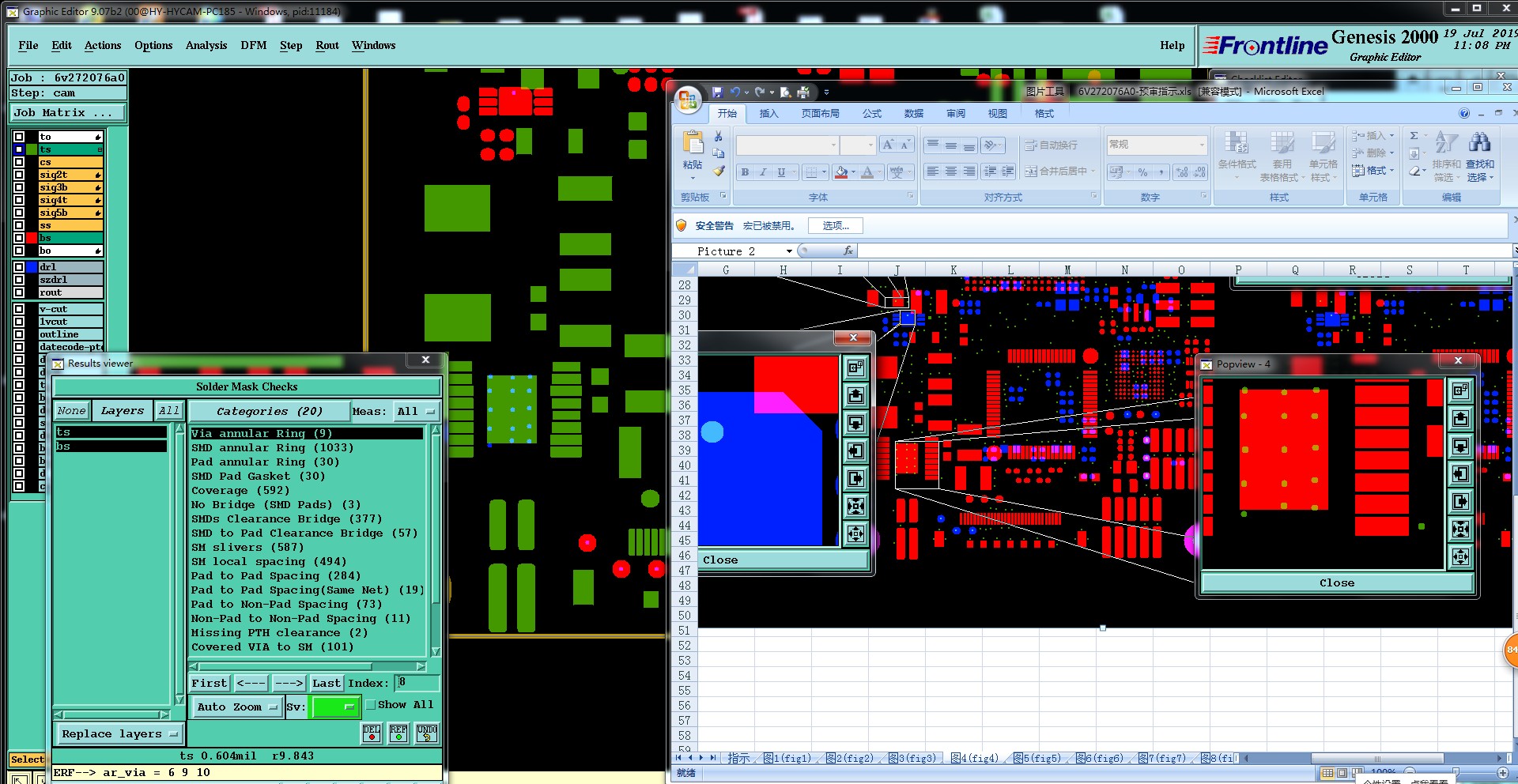Expand the Merge and Center dropdown arrow
Screen dimensions: 1518x784
(1093, 171)
